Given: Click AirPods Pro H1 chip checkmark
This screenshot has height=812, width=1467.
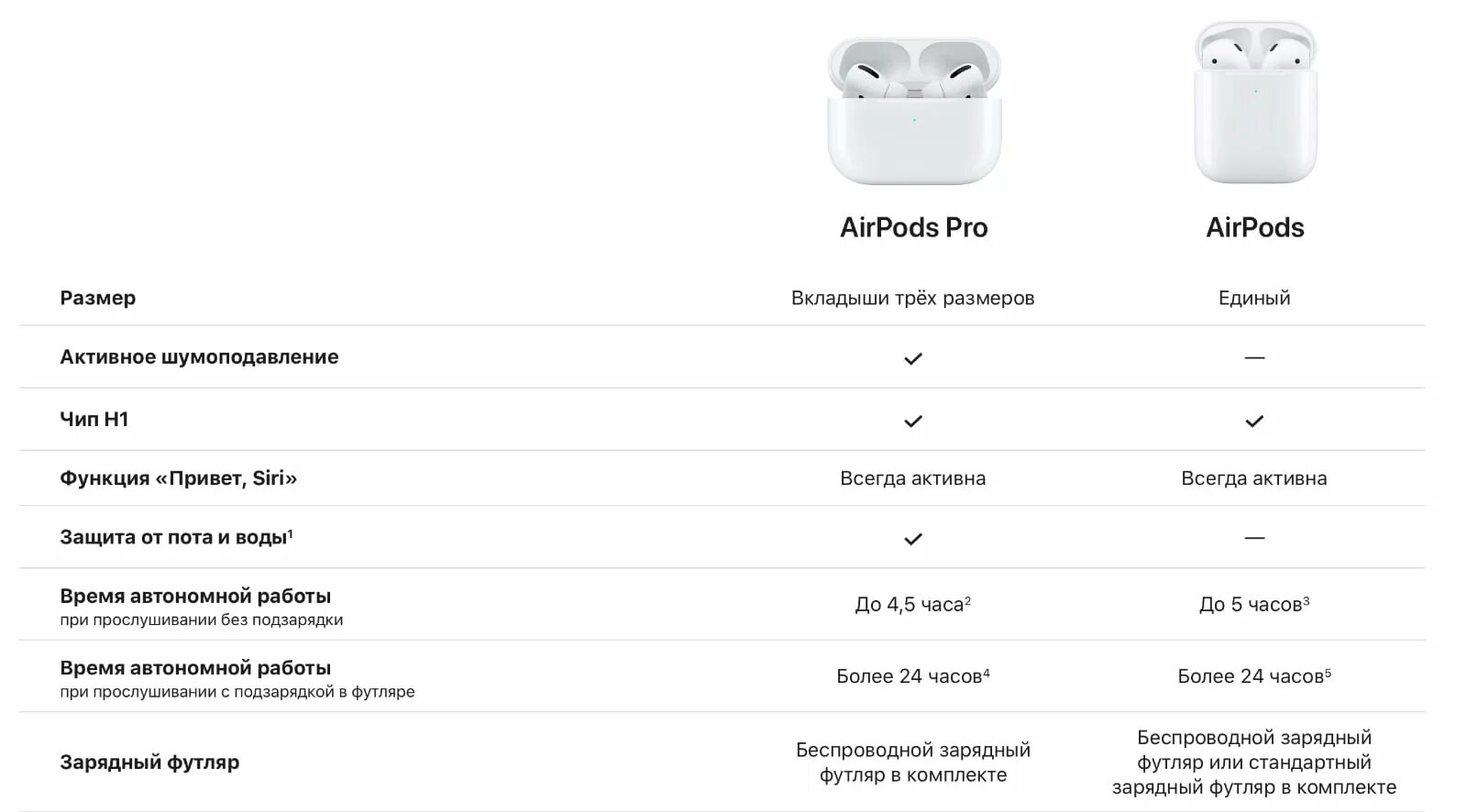Looking at the screenshot, I should (x=913, y=421).
